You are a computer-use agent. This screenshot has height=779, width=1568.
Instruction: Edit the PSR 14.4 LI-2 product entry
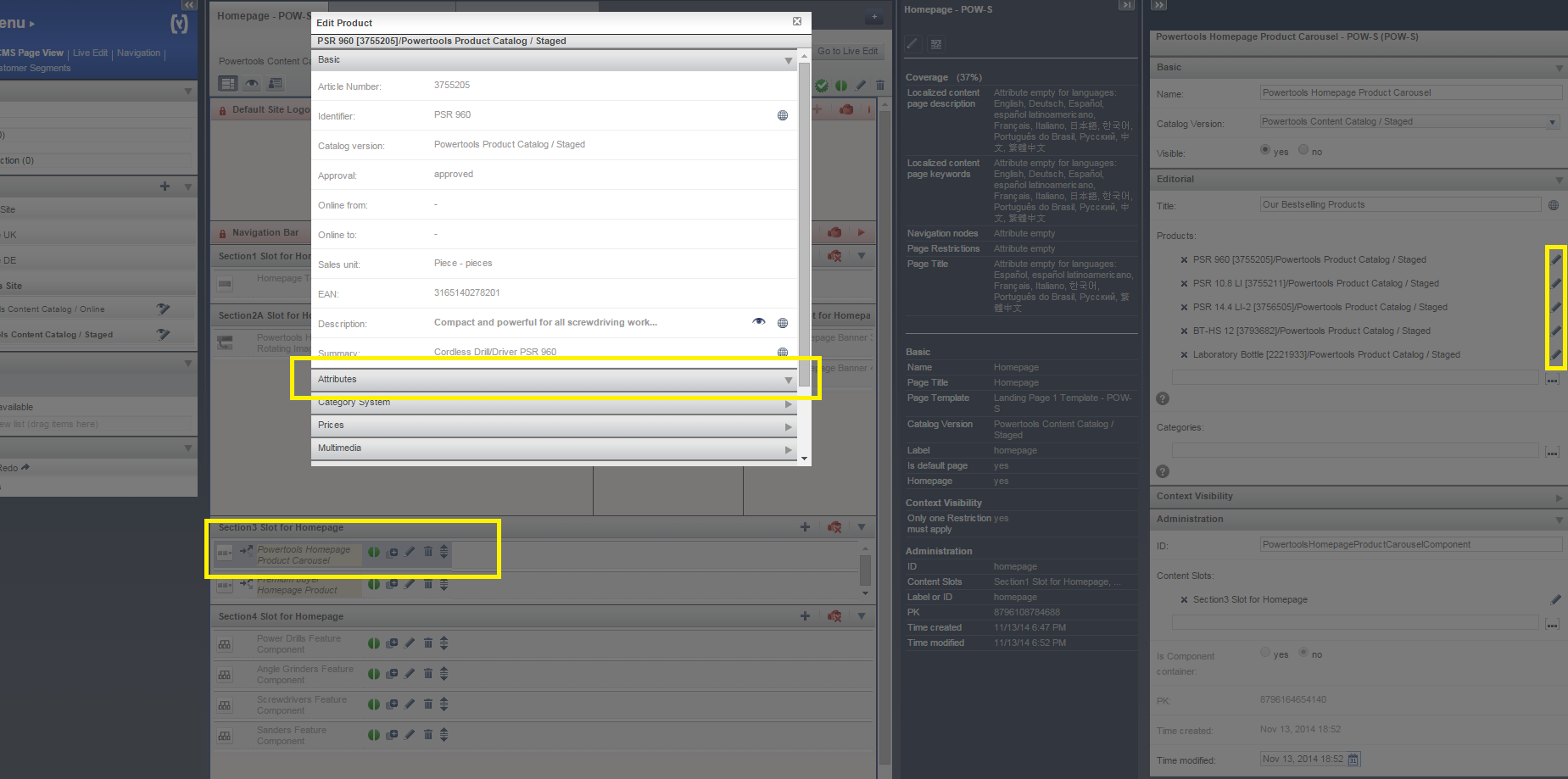pos(1556,308)
